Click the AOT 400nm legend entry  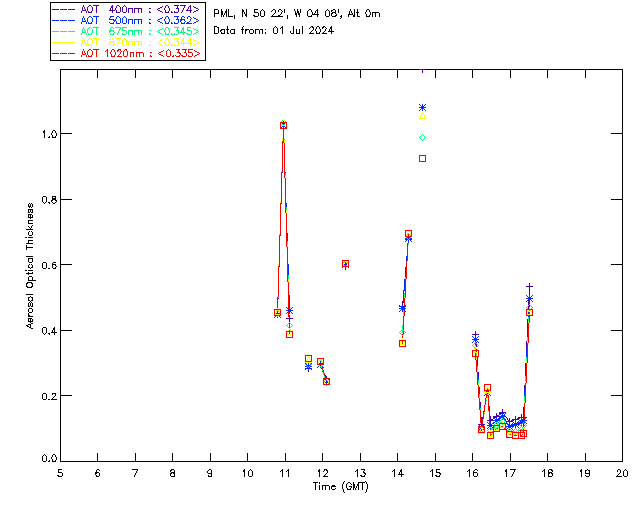click(127, 9)
